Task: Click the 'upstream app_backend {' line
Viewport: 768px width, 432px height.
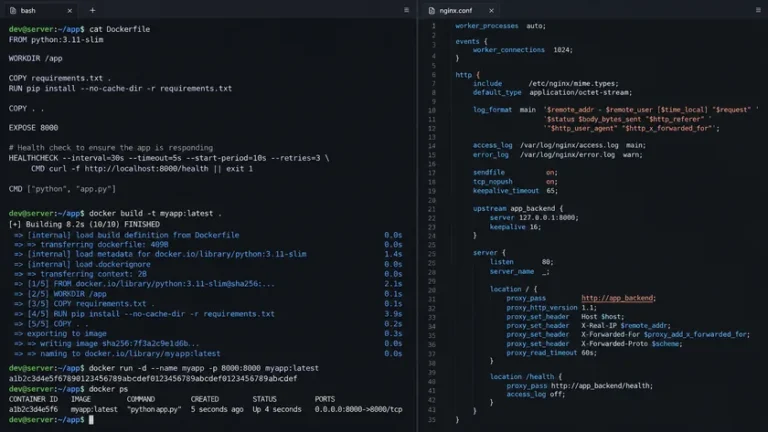Action: (518, 209)
